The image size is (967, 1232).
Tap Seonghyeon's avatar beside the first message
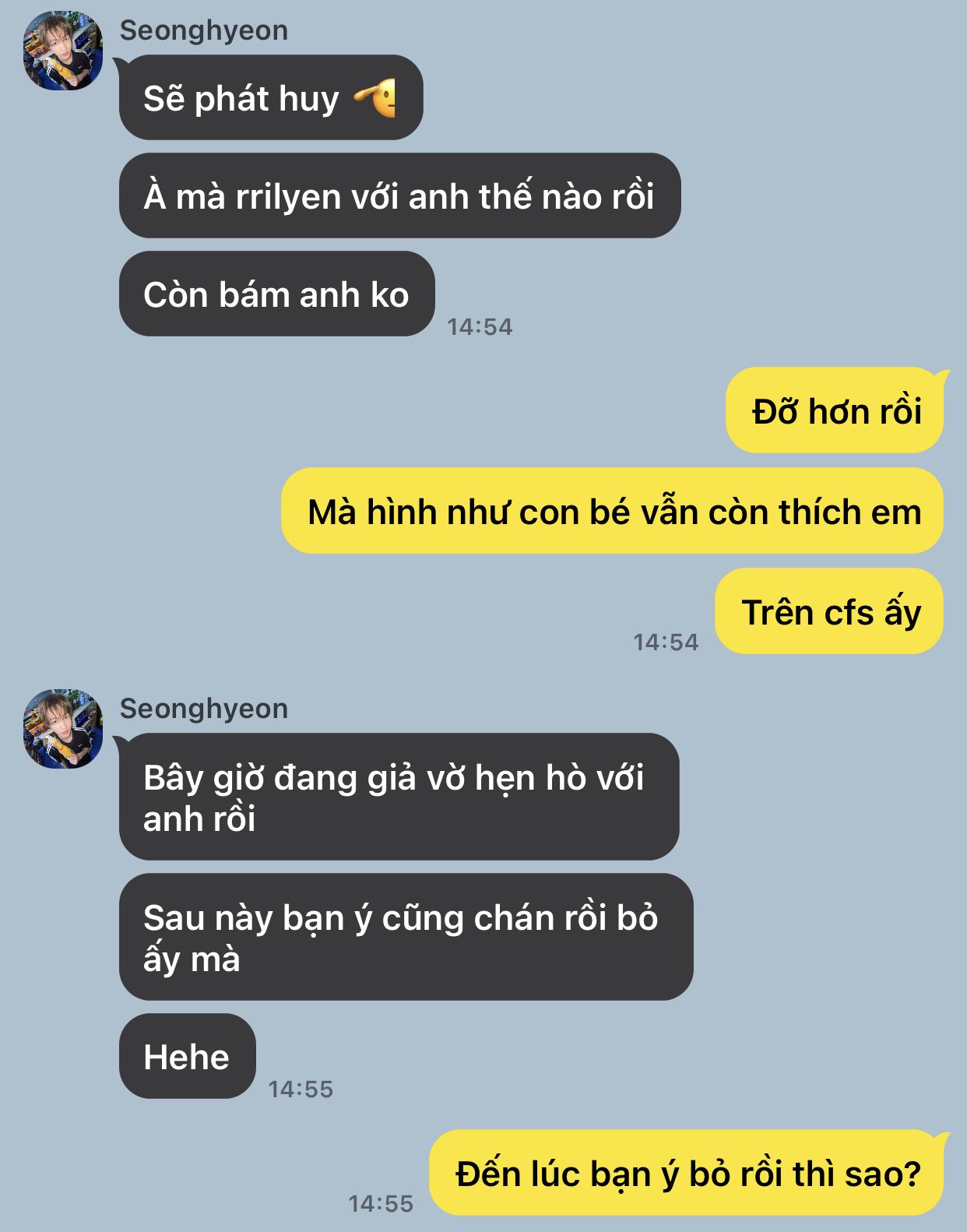tap(63, 51)
